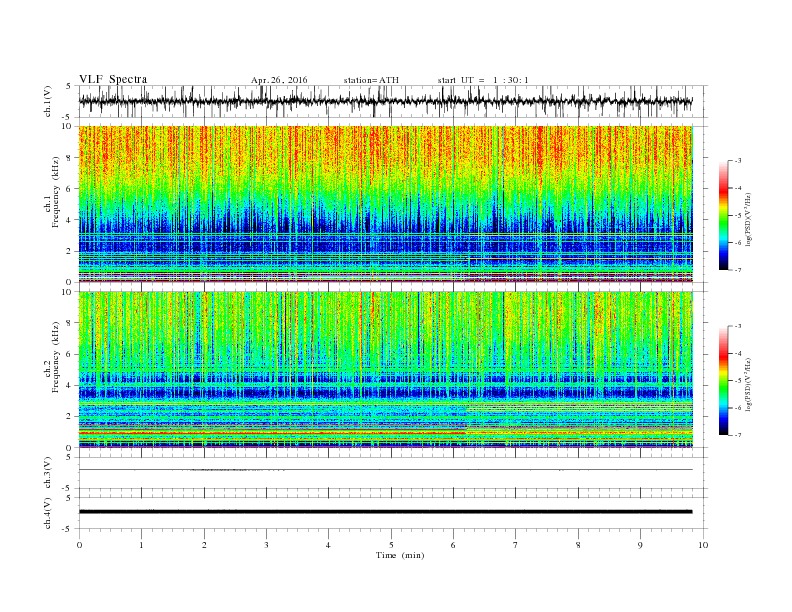Click the ch.1 spectrogram panel
Viewport: 792px width, 612px height.
click(x=386, y=204)
